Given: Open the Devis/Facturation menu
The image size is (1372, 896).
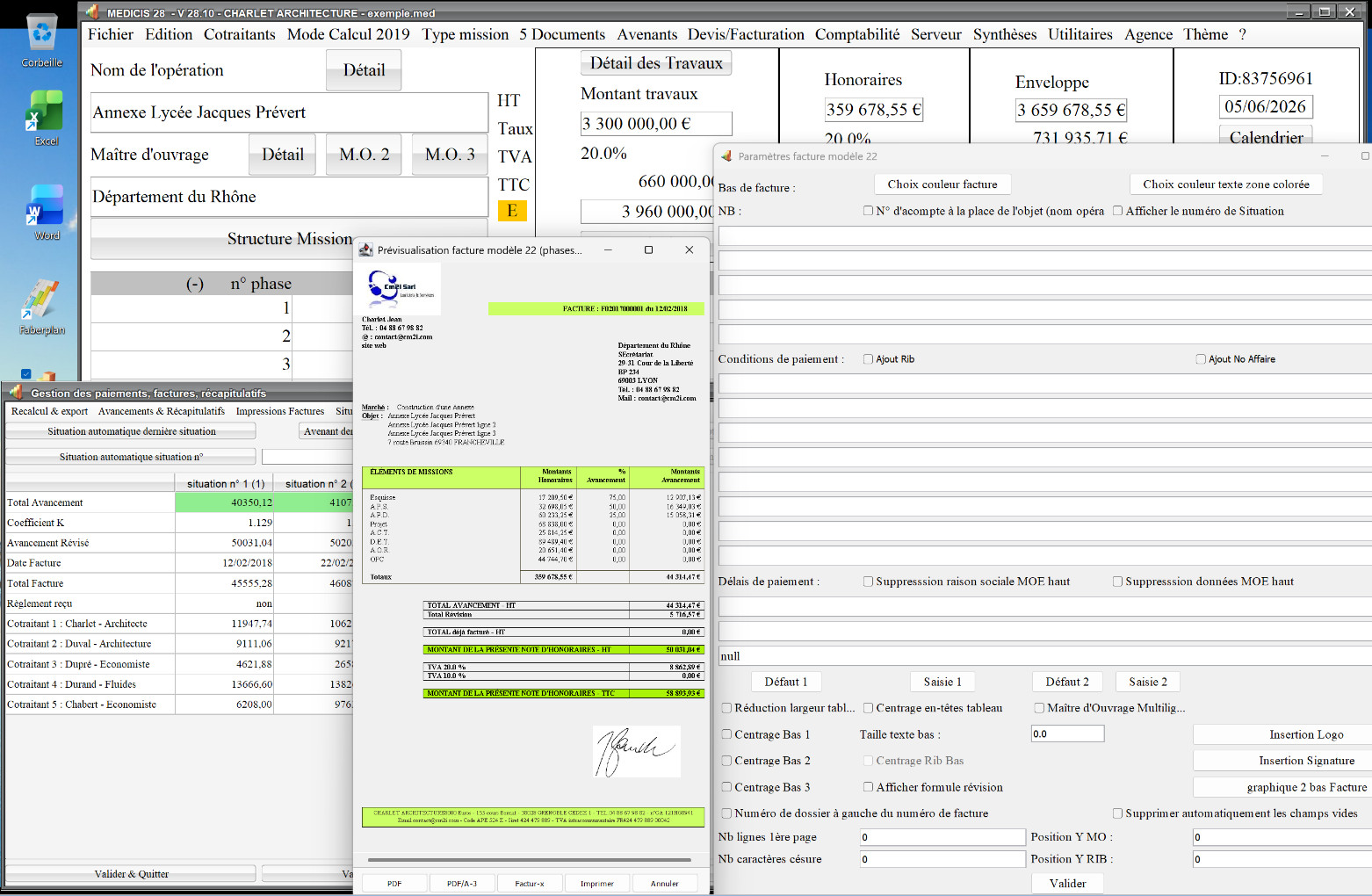Looking at the screenshot, I should pyautogui.click(x=746, y=34).
